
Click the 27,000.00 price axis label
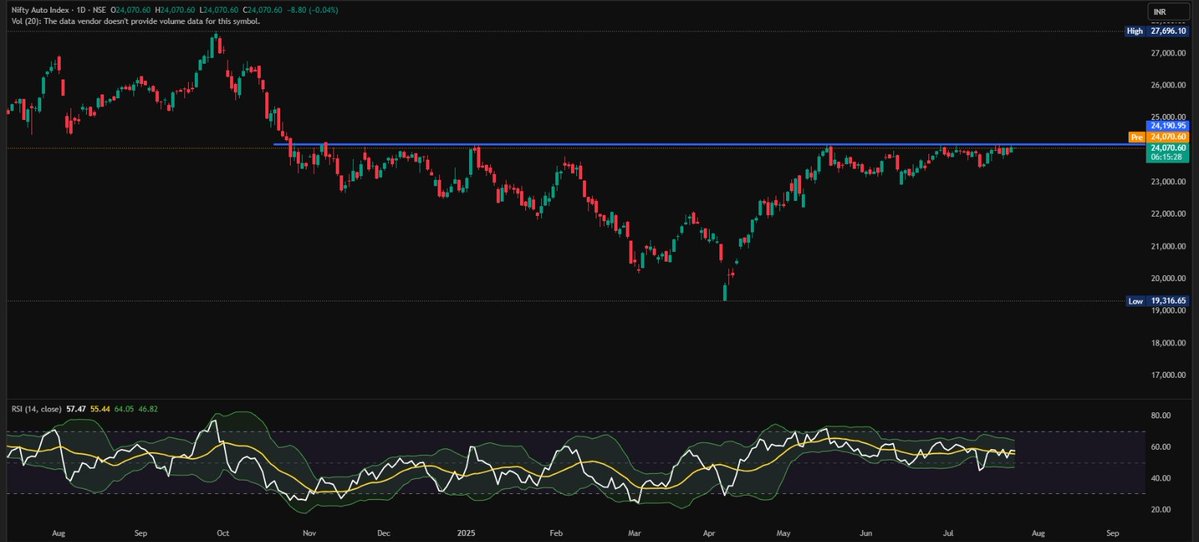pyautogui.click(x=1168, y=53)
